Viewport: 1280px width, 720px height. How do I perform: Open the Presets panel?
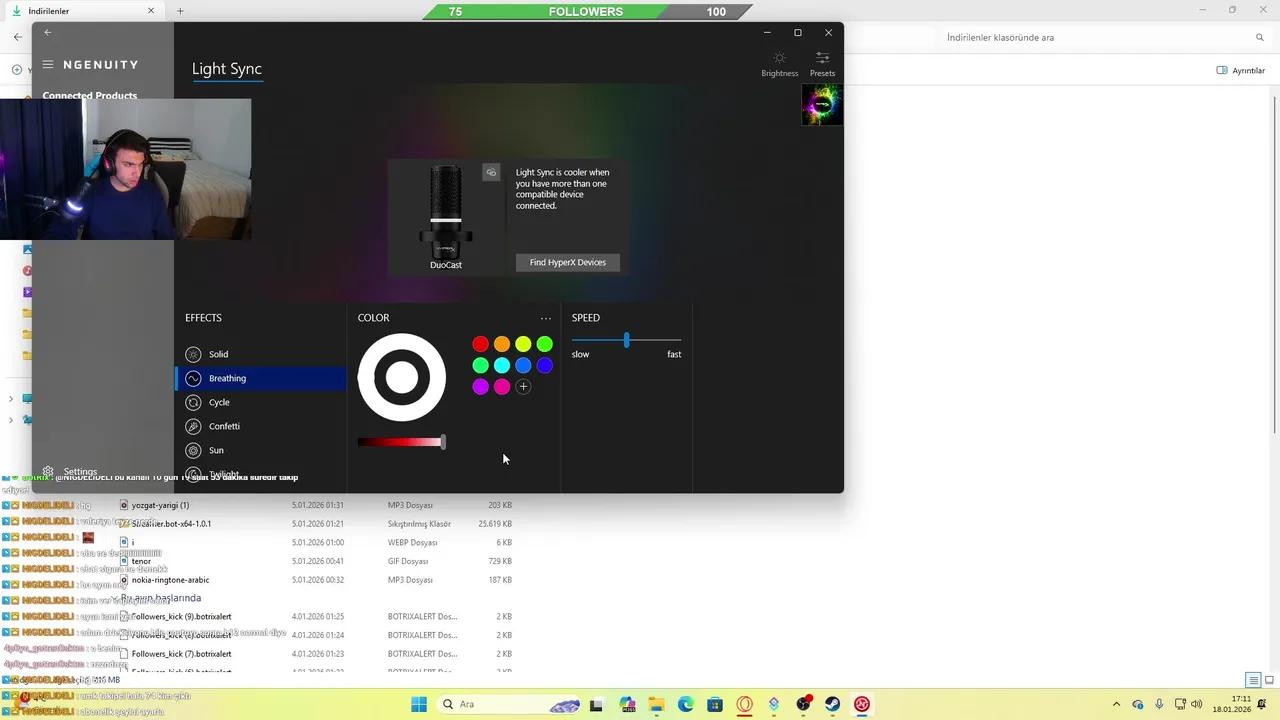tap(822, 64)
